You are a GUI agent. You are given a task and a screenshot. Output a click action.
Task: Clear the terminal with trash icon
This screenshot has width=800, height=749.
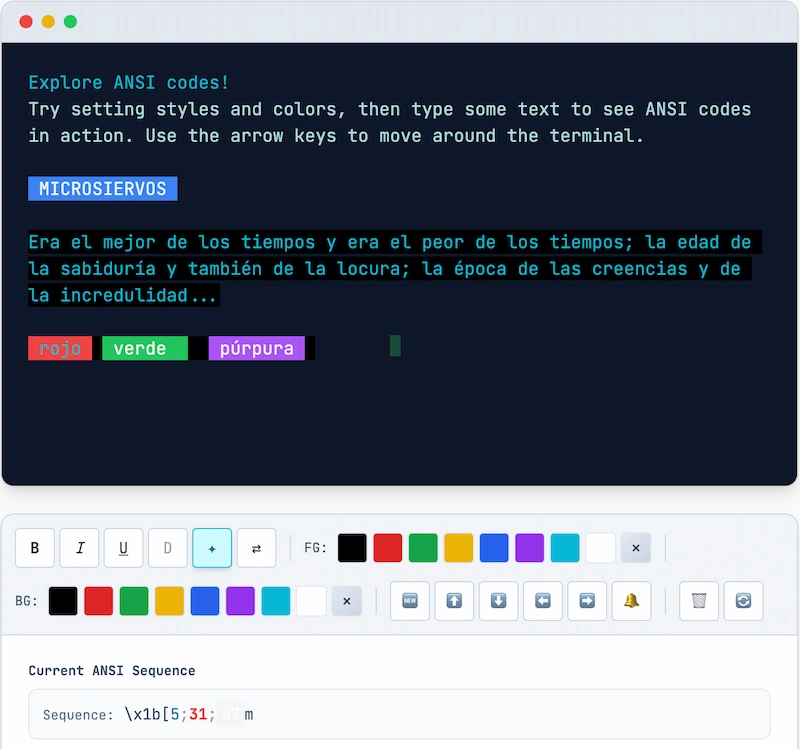click(x=699, y=601)
